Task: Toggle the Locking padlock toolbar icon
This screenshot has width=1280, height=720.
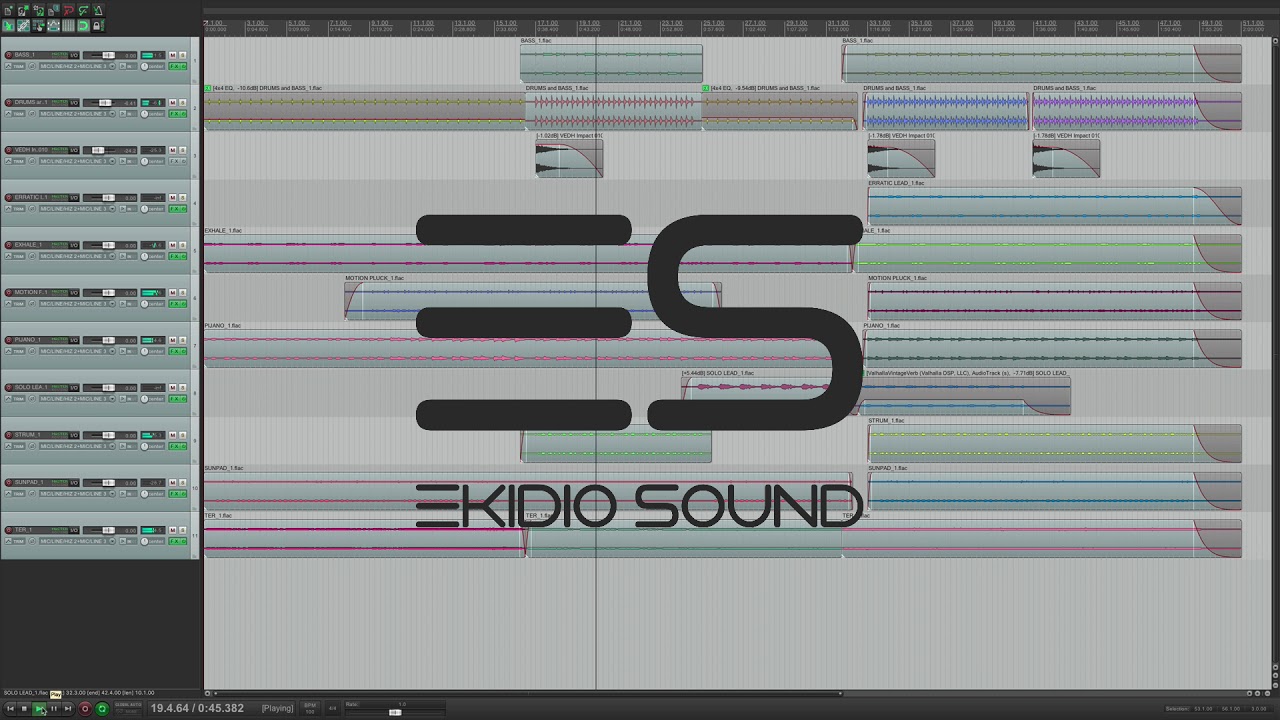Action: [x=98, y=25]
